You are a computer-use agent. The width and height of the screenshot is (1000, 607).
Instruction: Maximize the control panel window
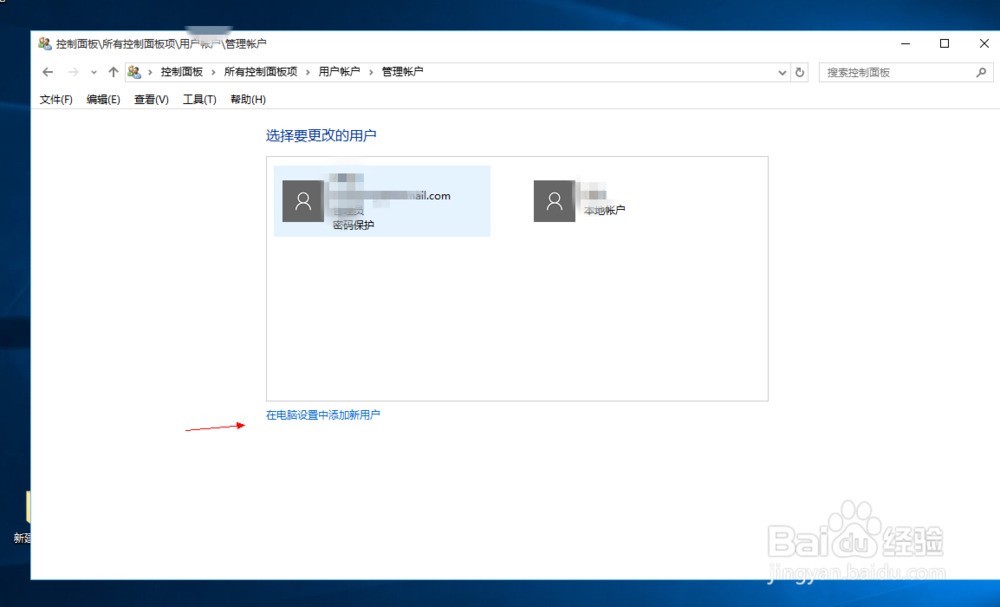point(945,43)
